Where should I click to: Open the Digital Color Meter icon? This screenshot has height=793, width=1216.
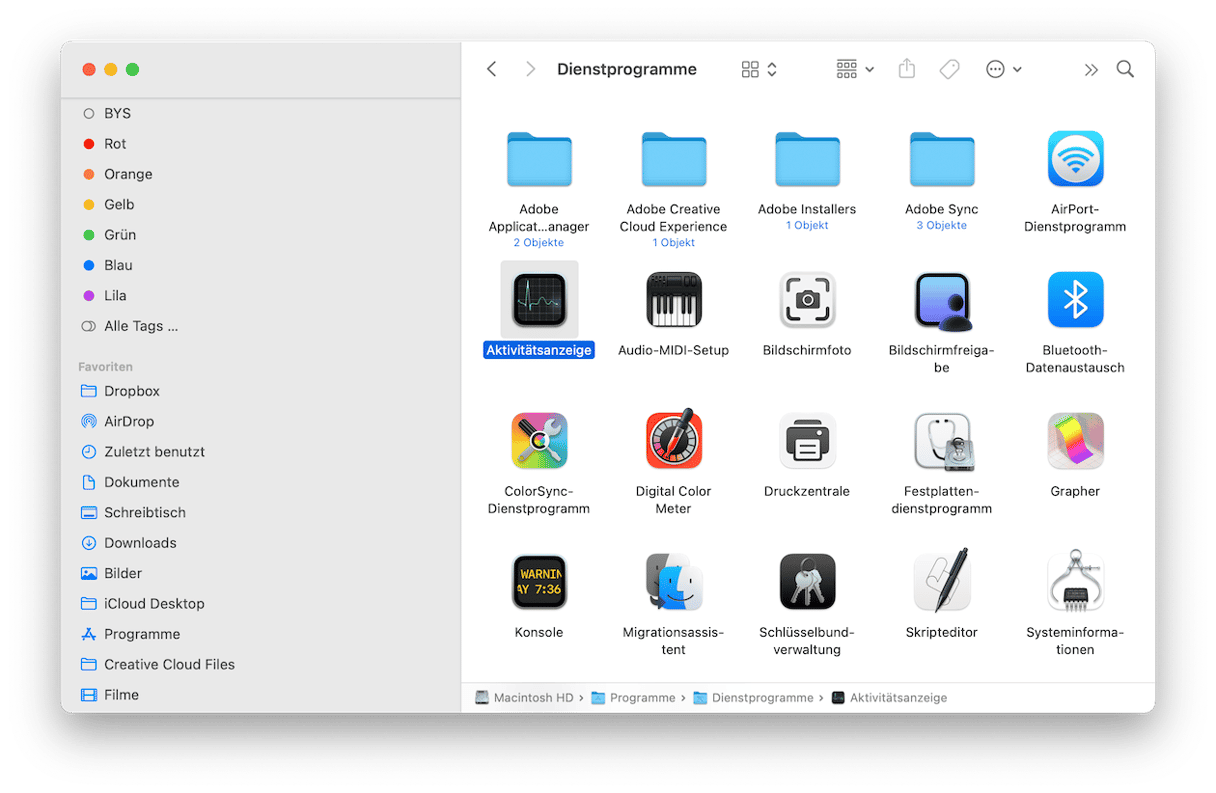tap(674, 441)
